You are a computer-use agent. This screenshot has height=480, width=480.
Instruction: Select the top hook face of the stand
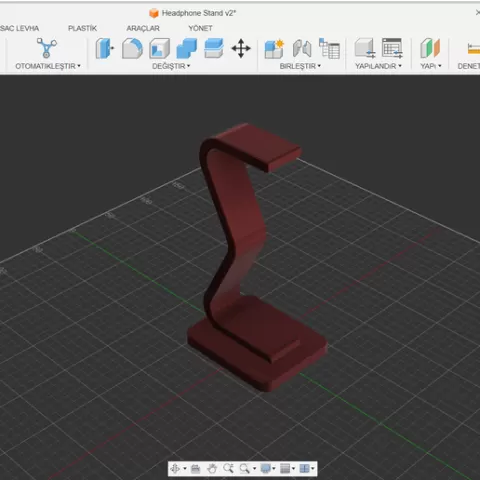tap(258, 142)
